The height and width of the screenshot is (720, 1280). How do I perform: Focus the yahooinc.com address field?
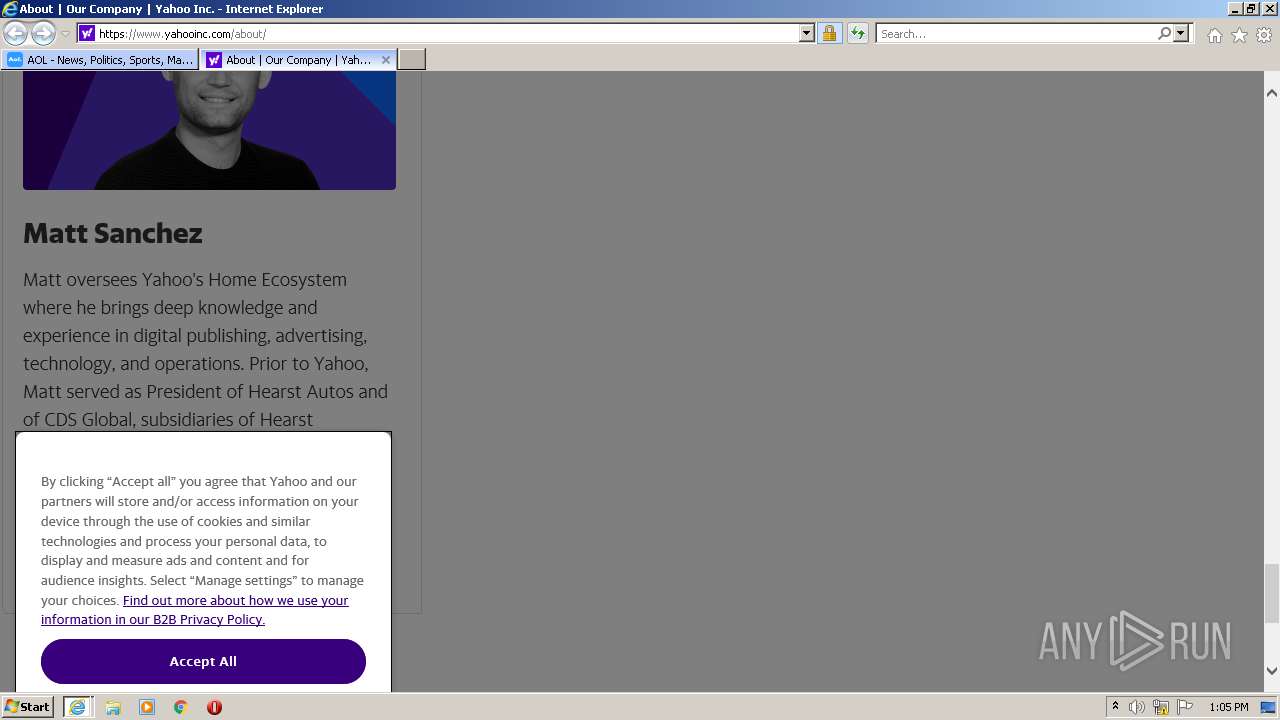click(447, 33)
